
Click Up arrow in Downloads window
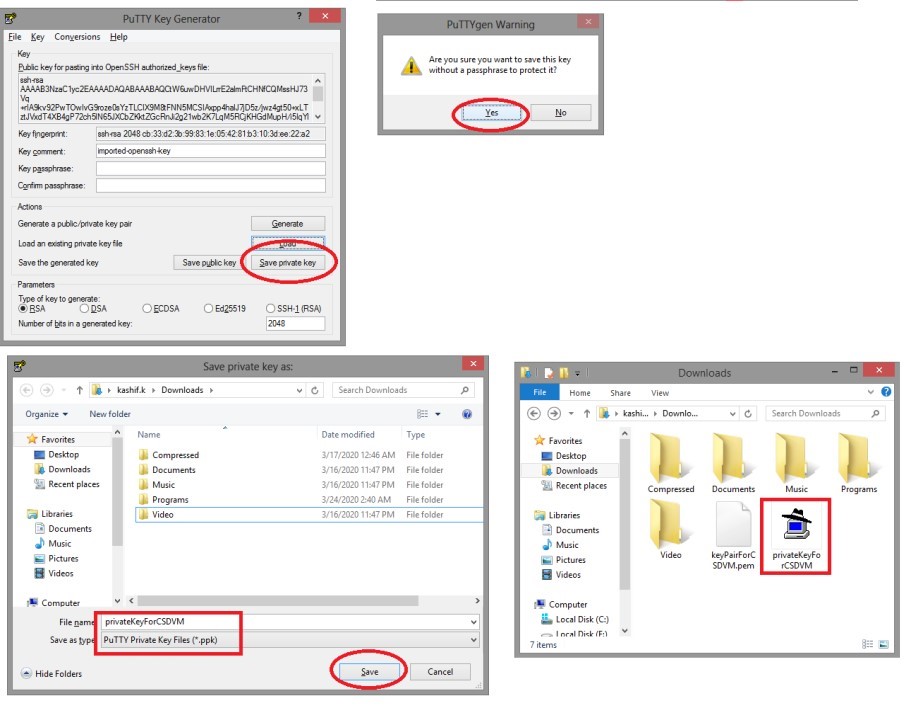(587, 414)
